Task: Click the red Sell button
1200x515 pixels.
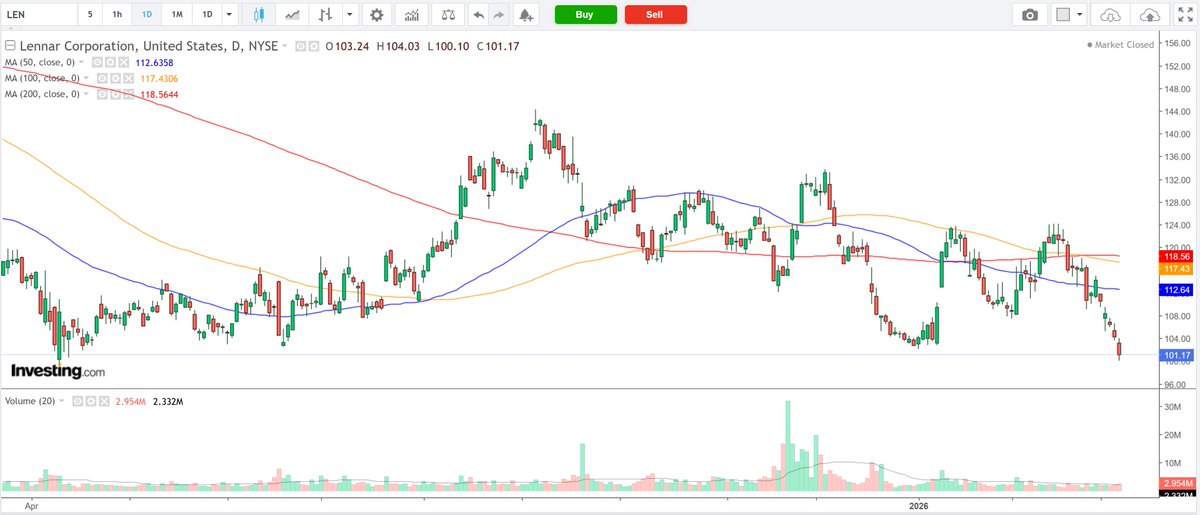Action: coord(655,15)
